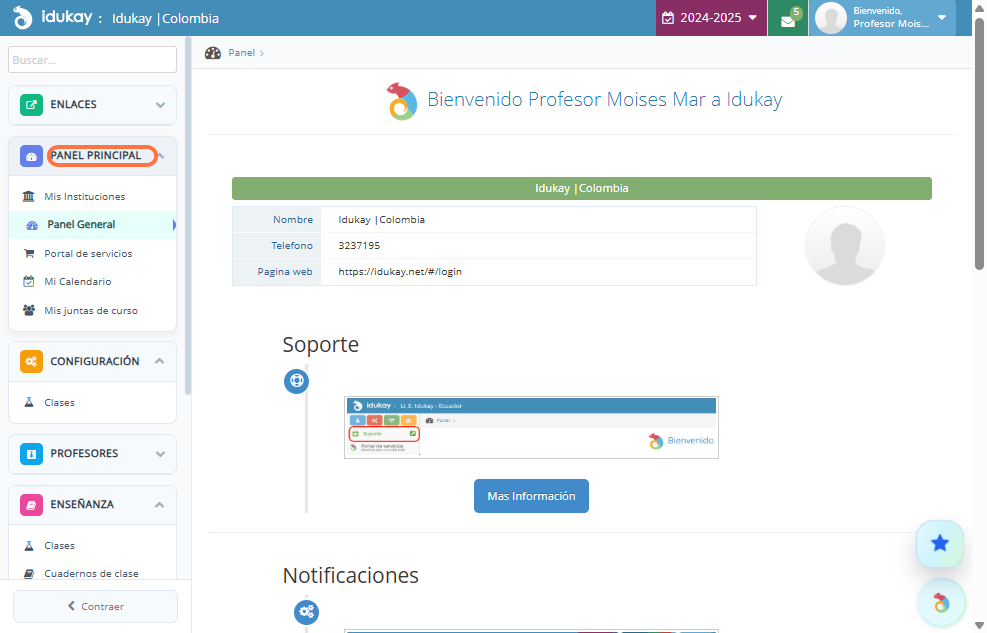Click the Cuadernos de clase book icon

[x=28, y=573]
